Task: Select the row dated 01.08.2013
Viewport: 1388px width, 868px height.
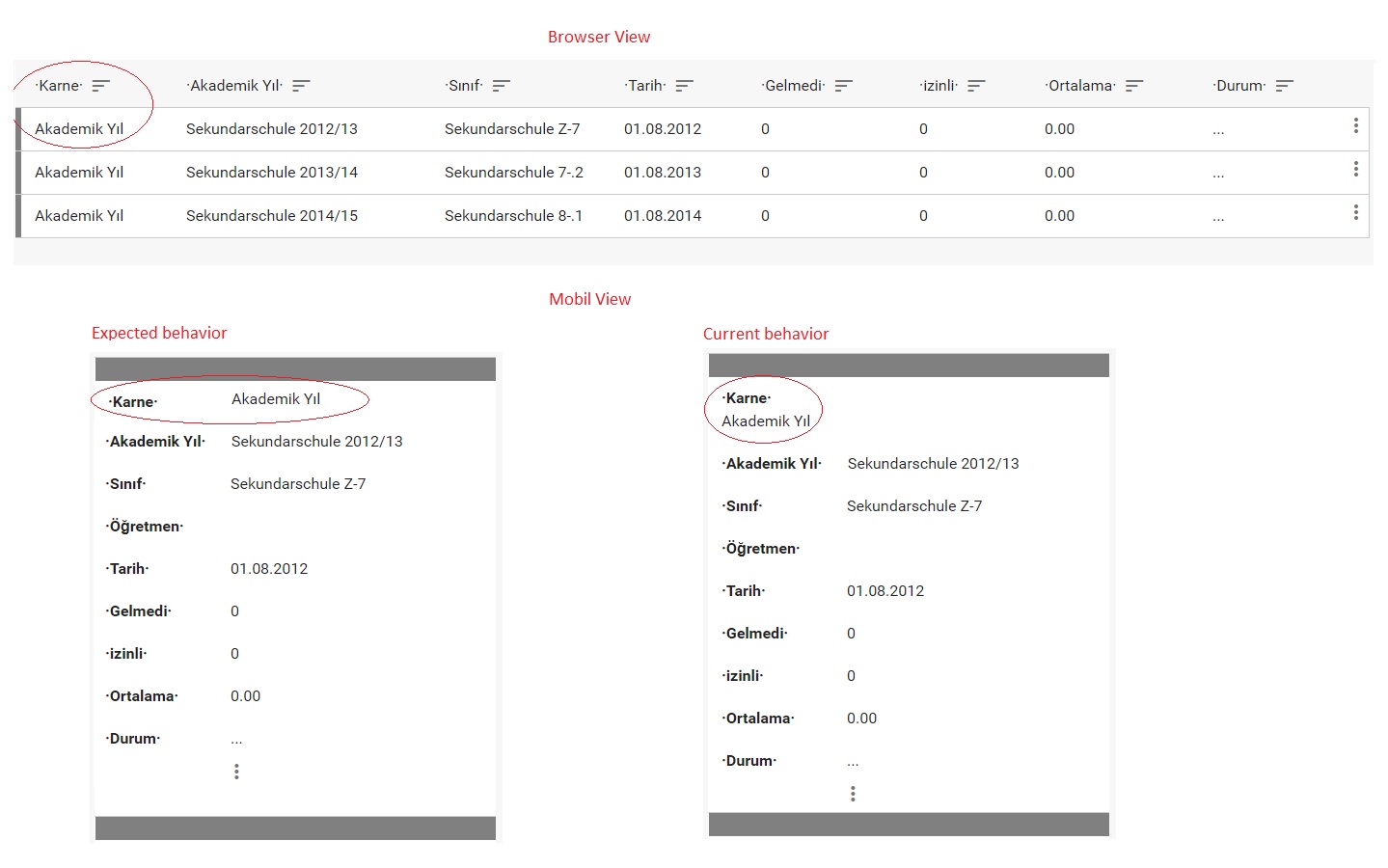Action: [x=663, y=172]
